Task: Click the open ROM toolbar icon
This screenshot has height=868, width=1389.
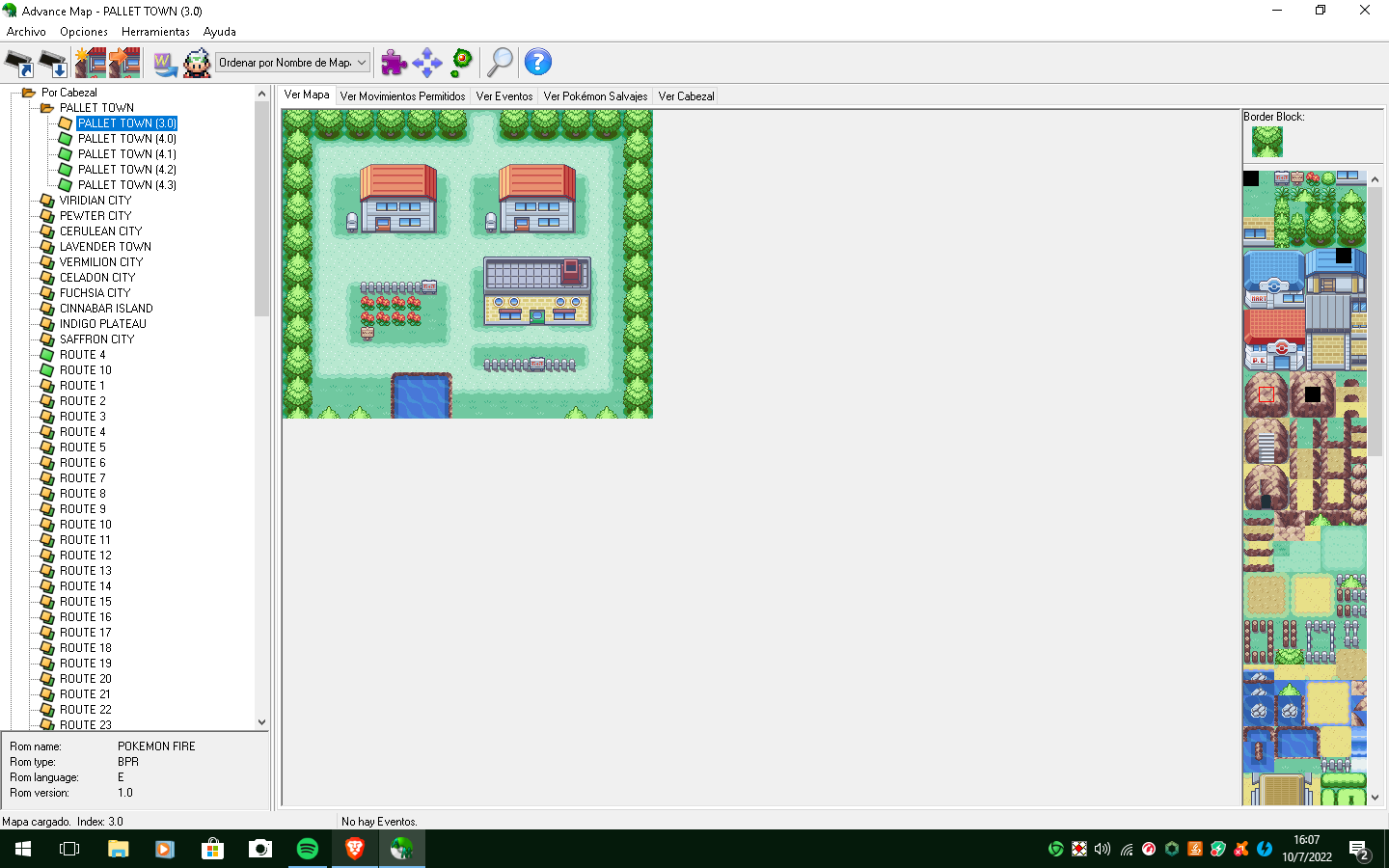Action: pos(19,64)
